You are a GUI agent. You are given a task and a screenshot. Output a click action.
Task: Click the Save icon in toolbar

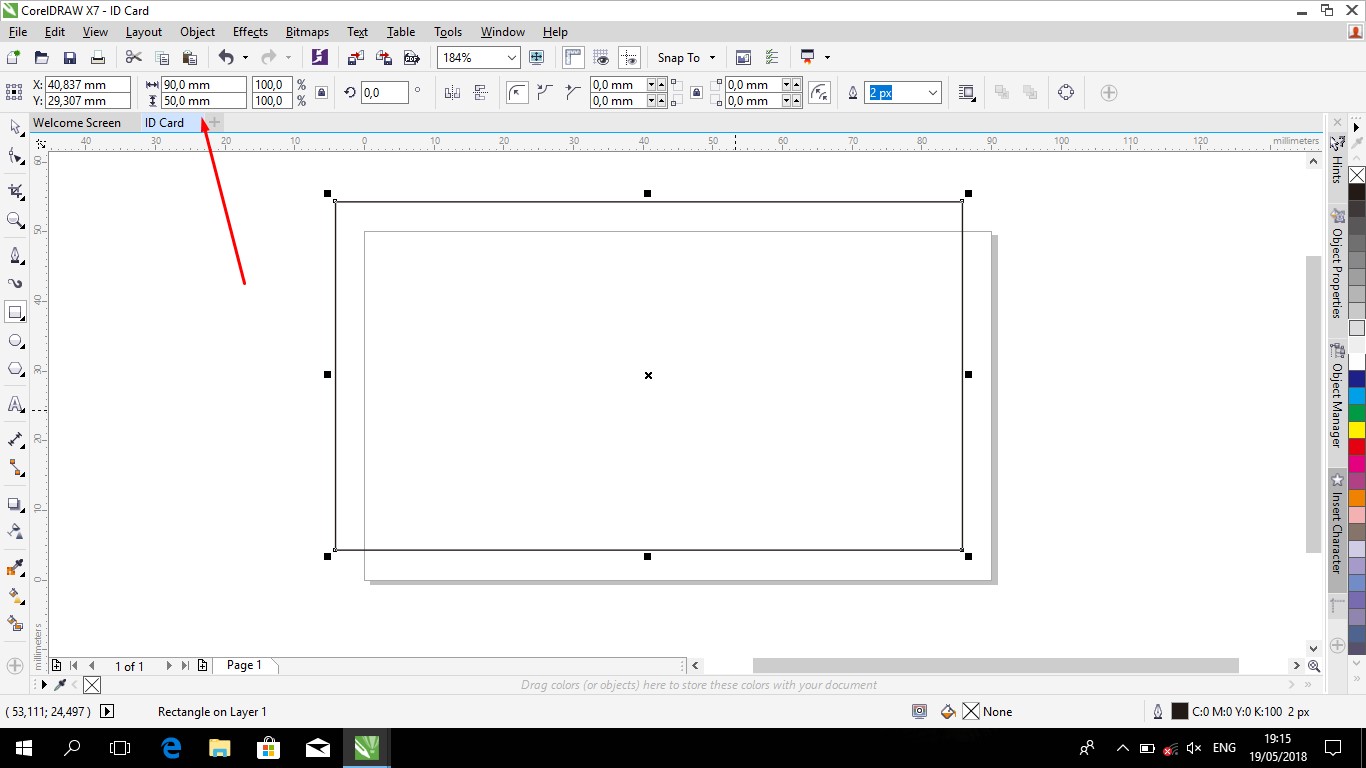[69, 58]
